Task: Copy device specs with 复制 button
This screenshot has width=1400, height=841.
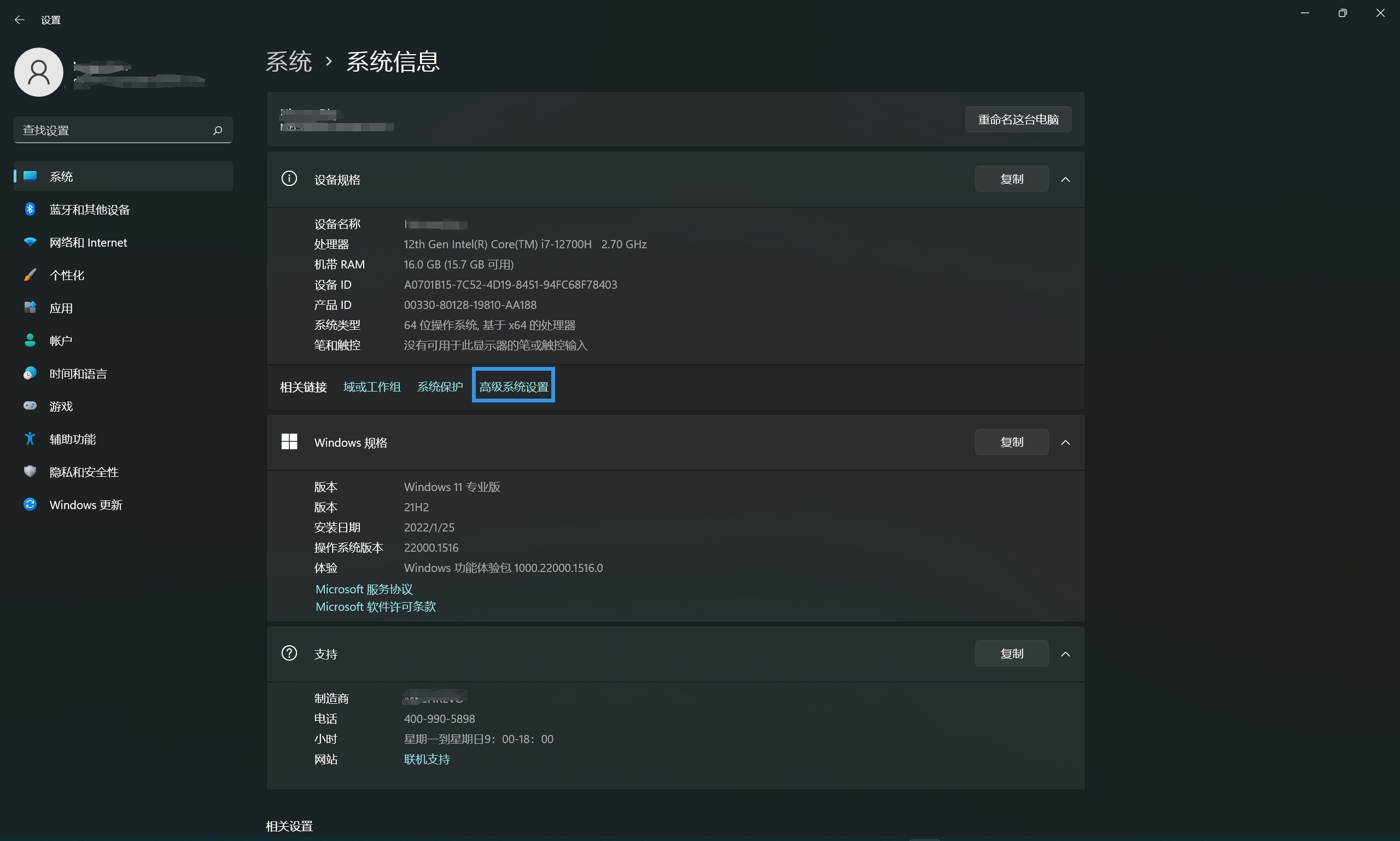Action: (1011, 180)
